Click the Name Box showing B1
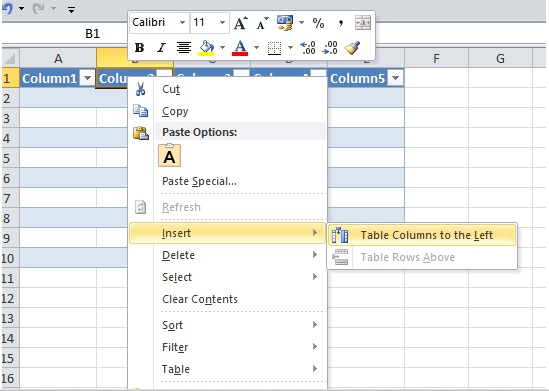 click(x=92, y=34)
